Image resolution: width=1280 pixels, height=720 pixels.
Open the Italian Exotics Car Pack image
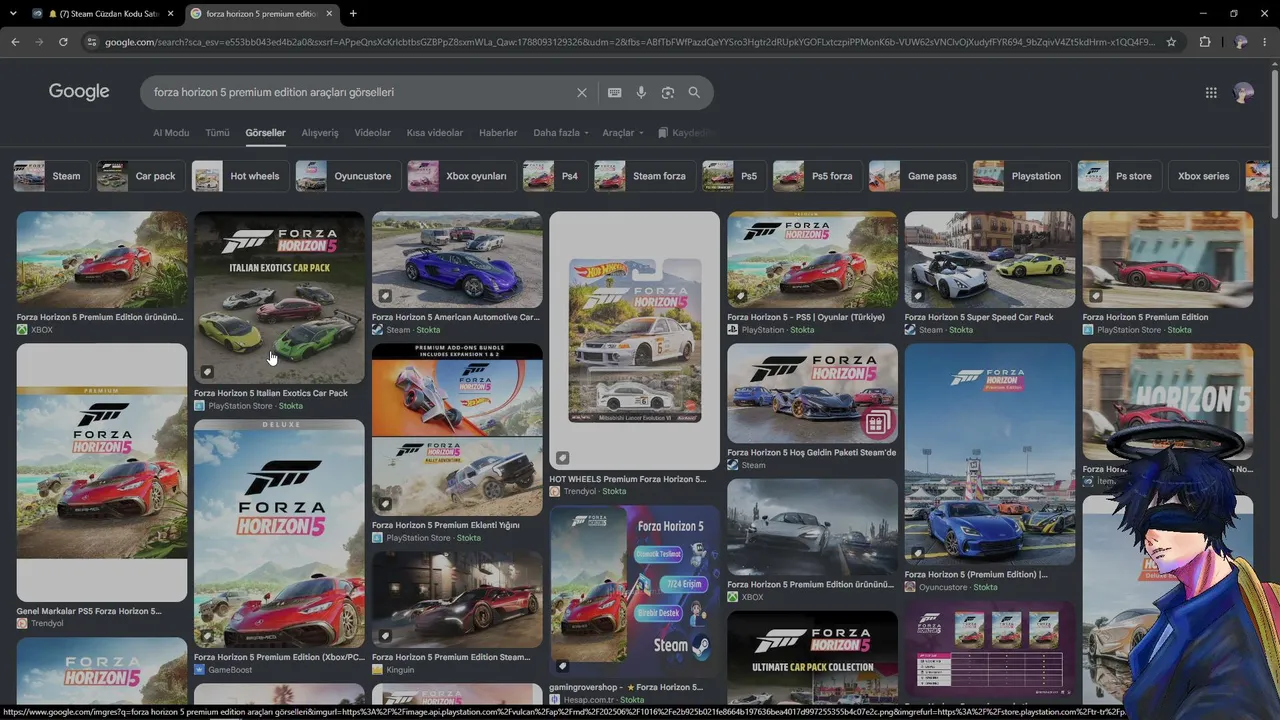click(x=279, y=297)
